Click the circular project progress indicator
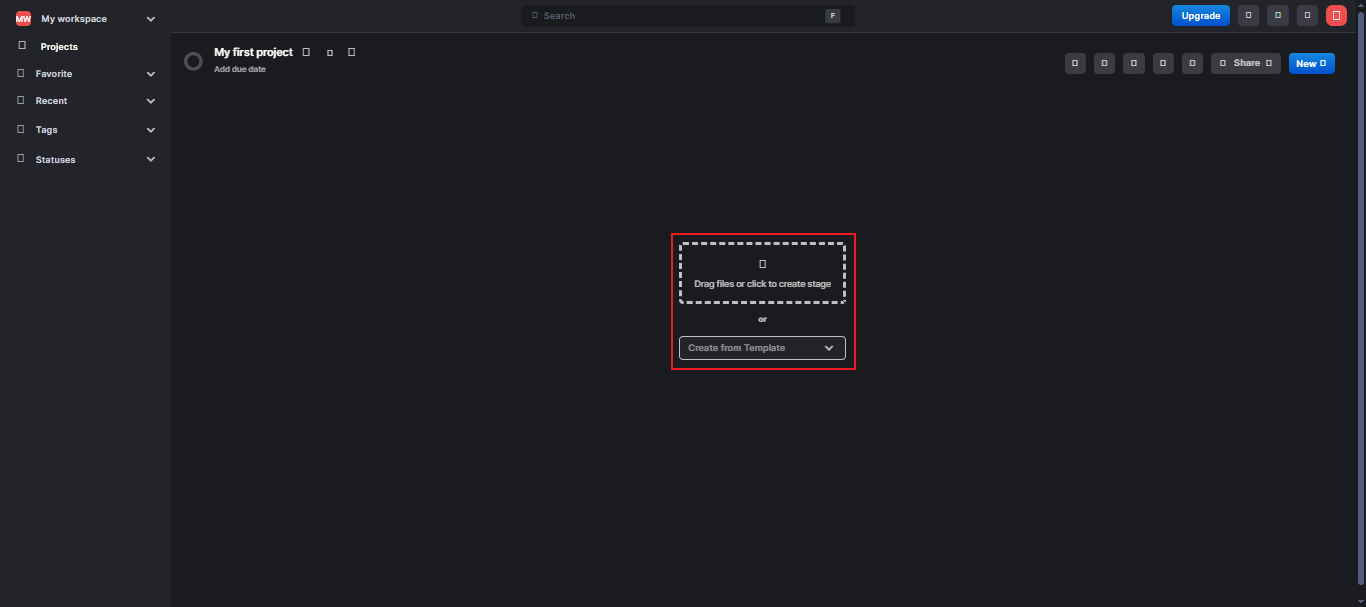Viewport: 1366px width, 607px height. 193,61
